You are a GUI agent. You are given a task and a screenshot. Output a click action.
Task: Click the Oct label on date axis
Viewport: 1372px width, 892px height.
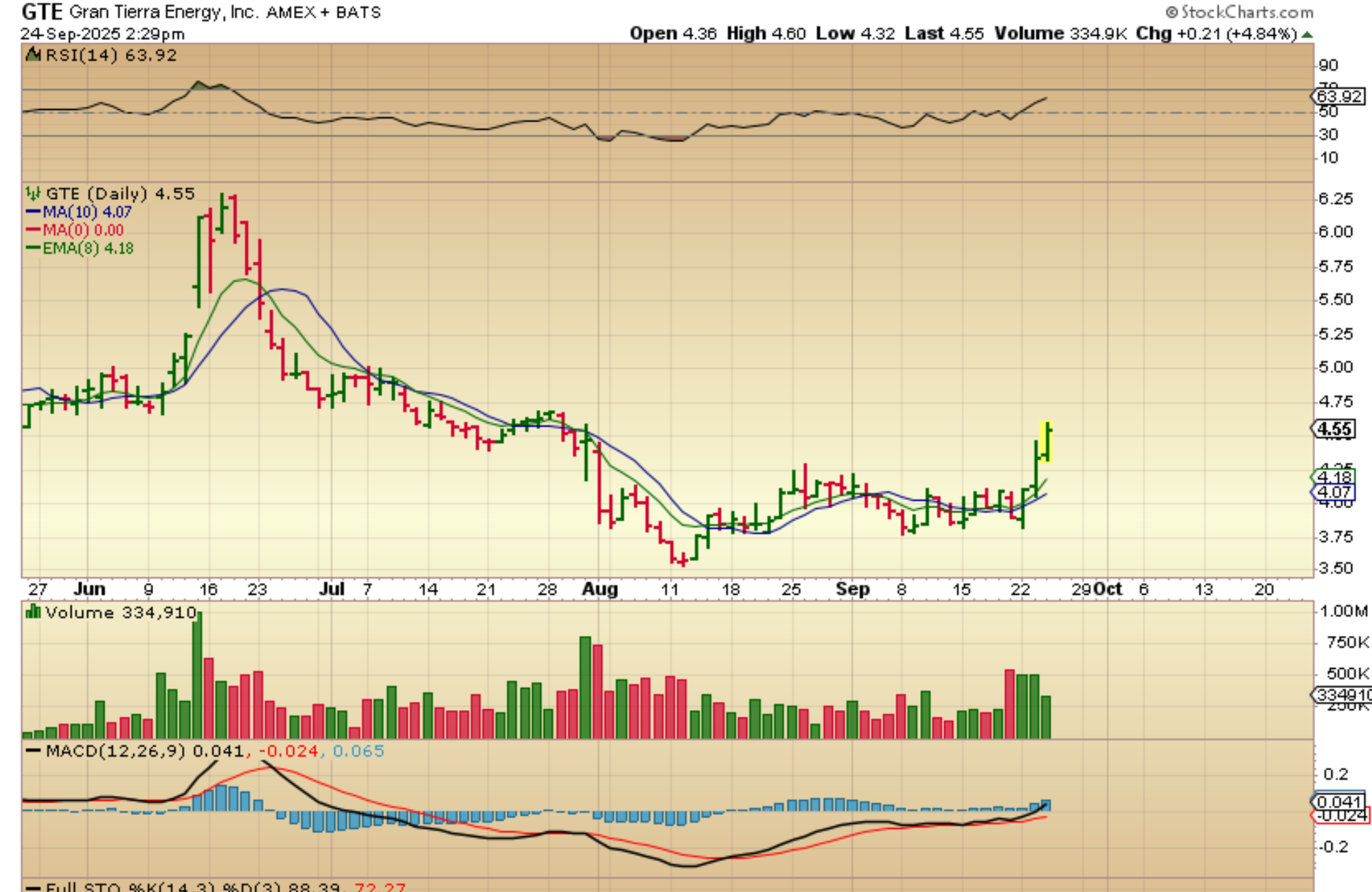click(x=1107, y=589)
